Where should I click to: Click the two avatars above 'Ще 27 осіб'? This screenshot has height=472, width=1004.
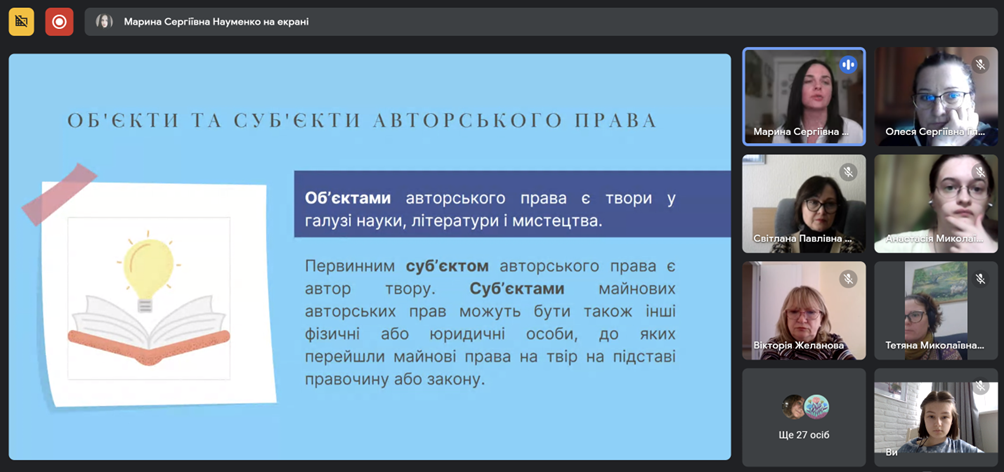coord(805,406)
